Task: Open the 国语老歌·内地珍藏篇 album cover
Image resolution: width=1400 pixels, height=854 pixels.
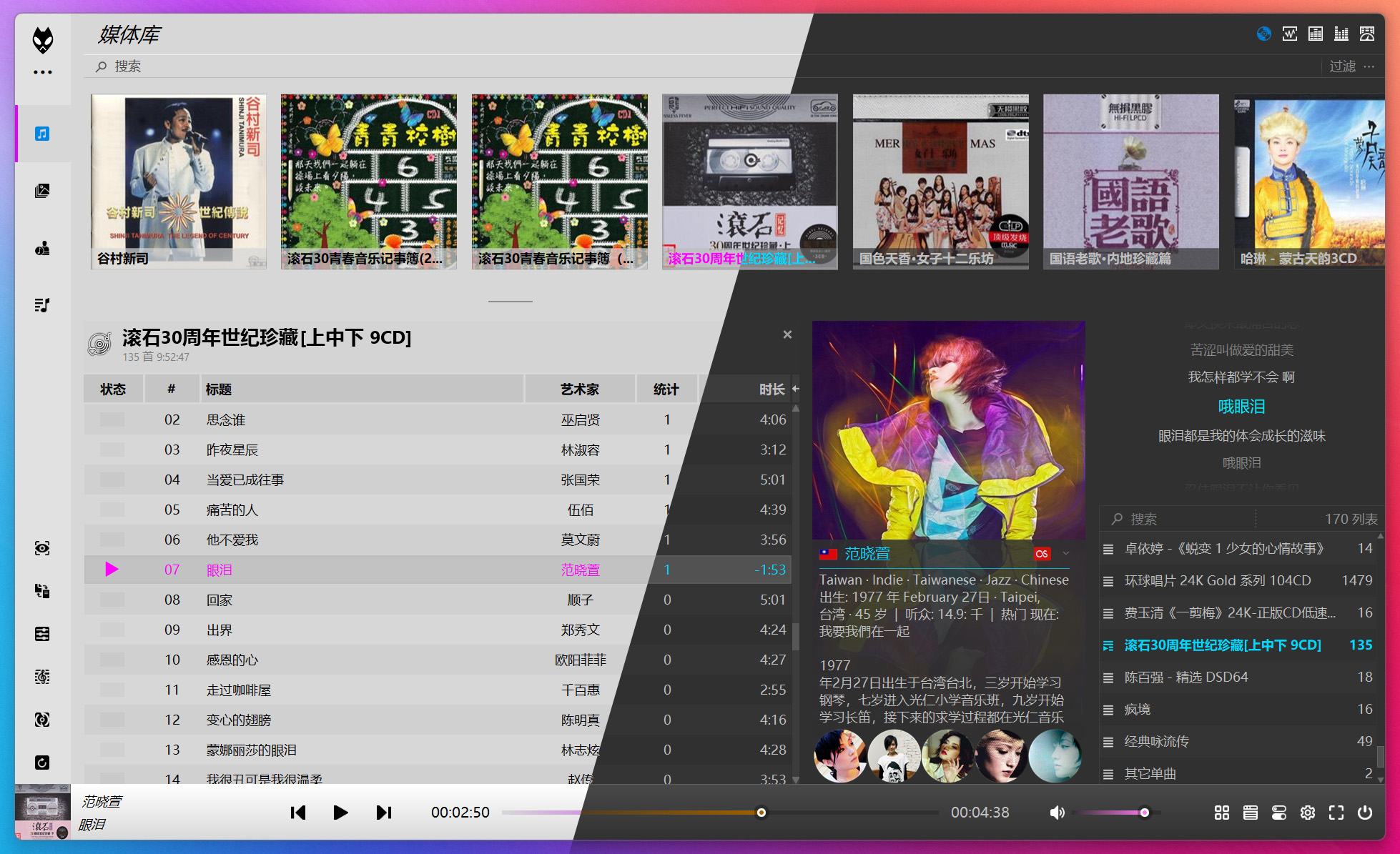Action: [1131, 182]
